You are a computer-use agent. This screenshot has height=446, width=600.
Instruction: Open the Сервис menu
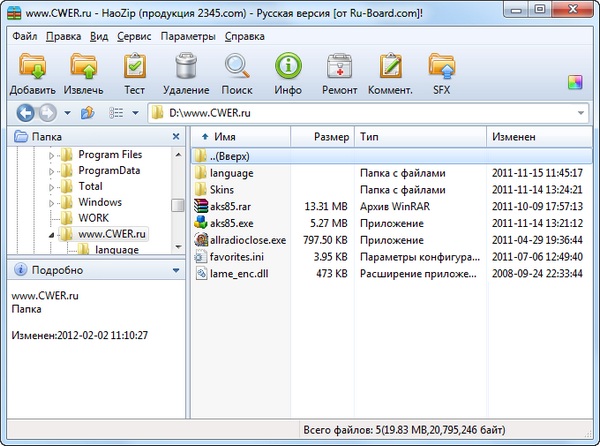point(134,36)
